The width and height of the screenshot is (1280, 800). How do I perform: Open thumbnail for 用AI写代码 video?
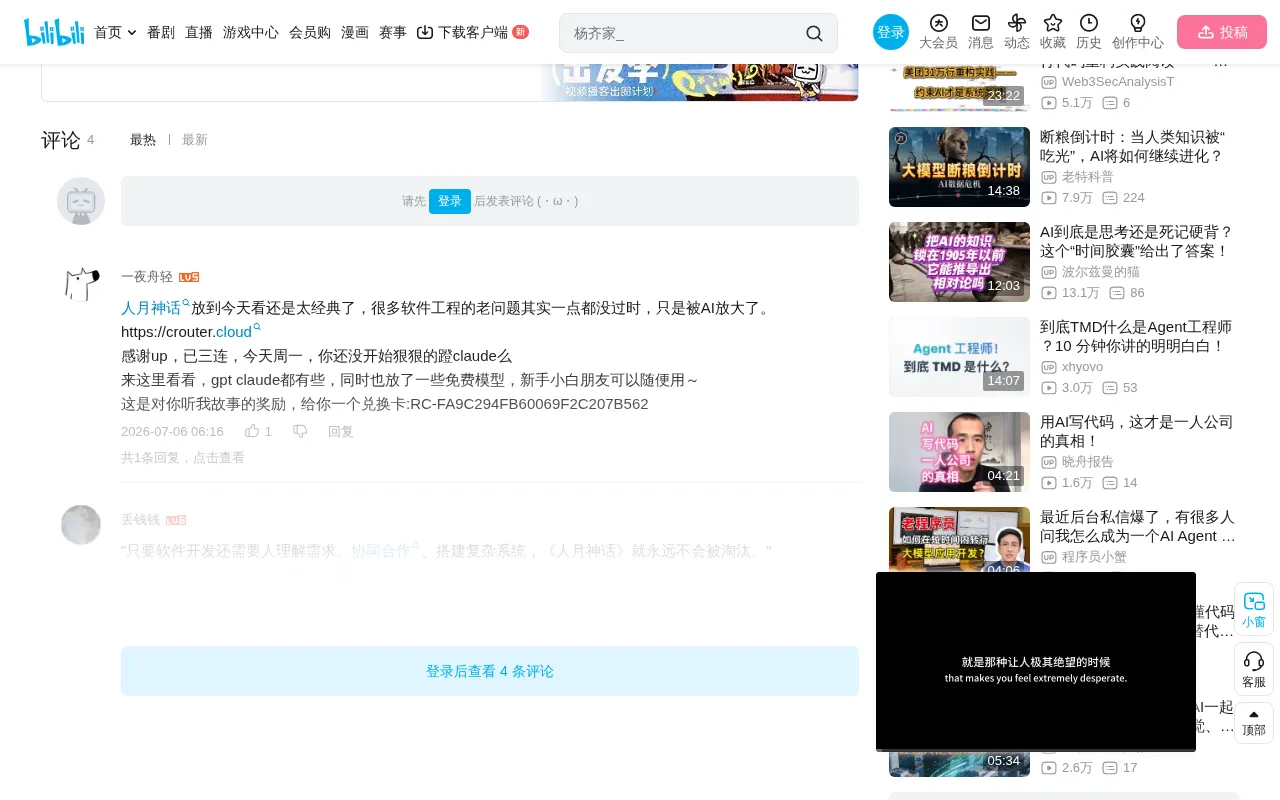click(959, 452)
